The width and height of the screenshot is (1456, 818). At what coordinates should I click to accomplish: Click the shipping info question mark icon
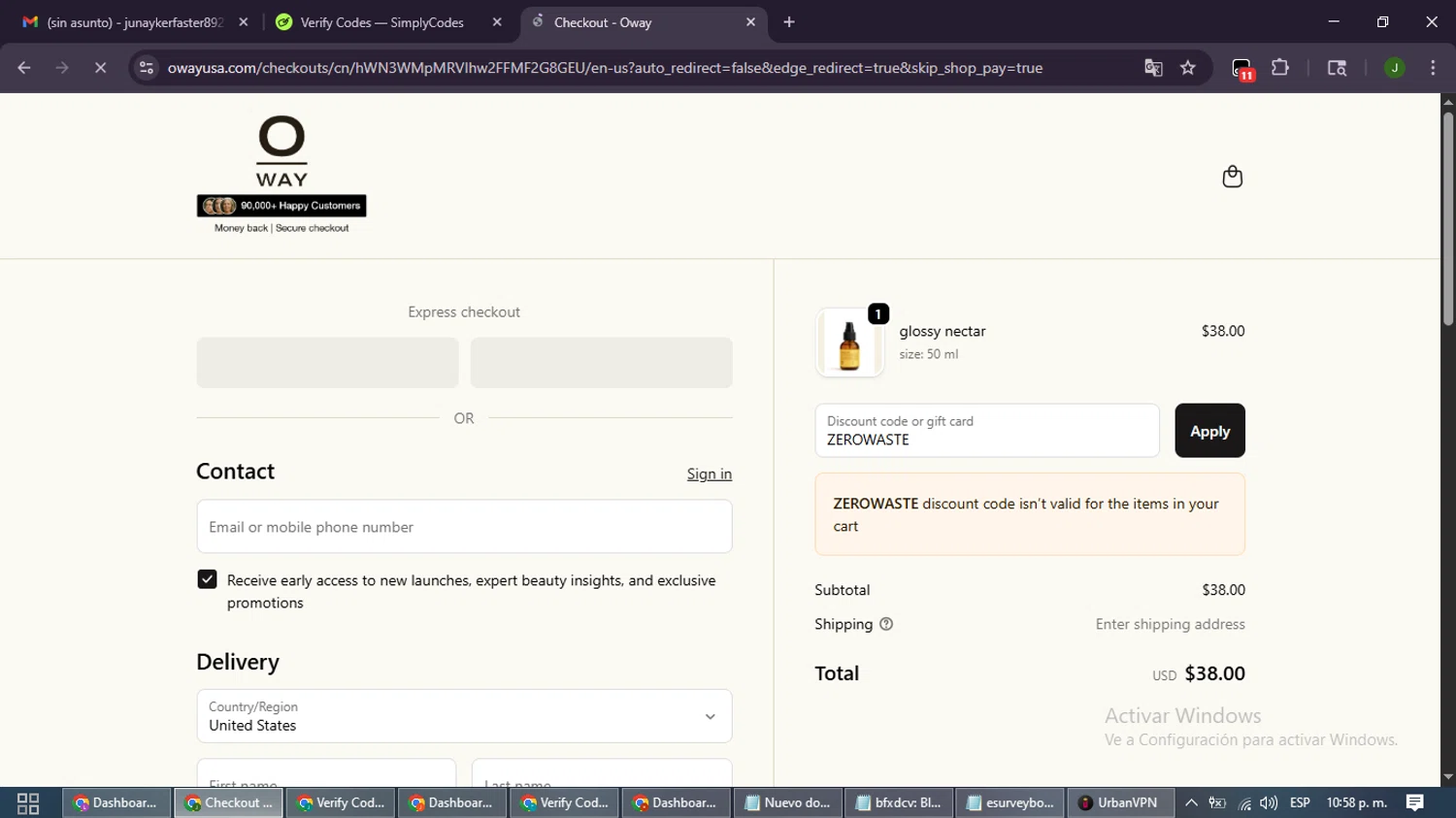click(x=886, y=624)
